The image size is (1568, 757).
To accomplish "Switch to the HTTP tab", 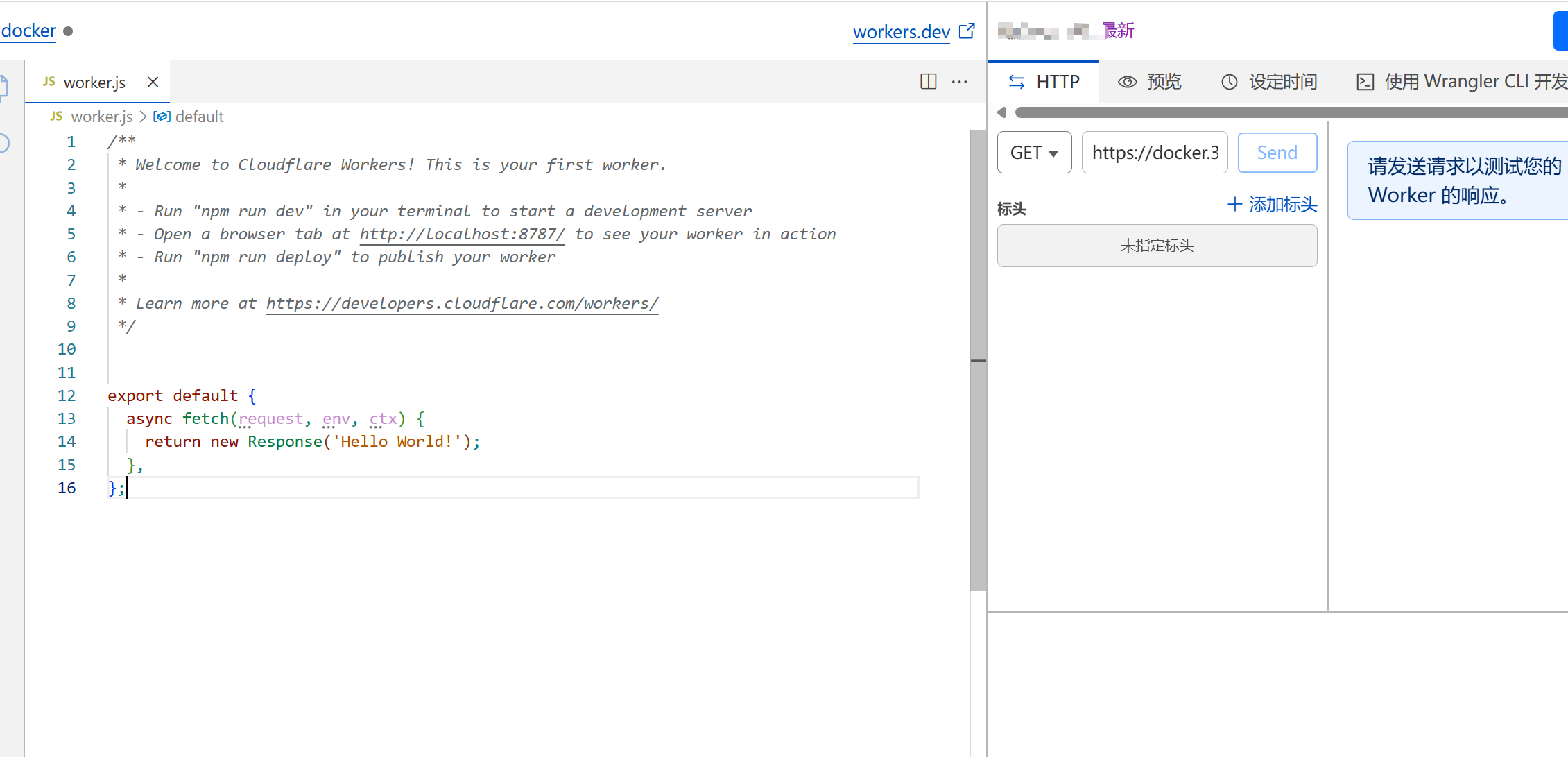I will (x=1044, y=82).
